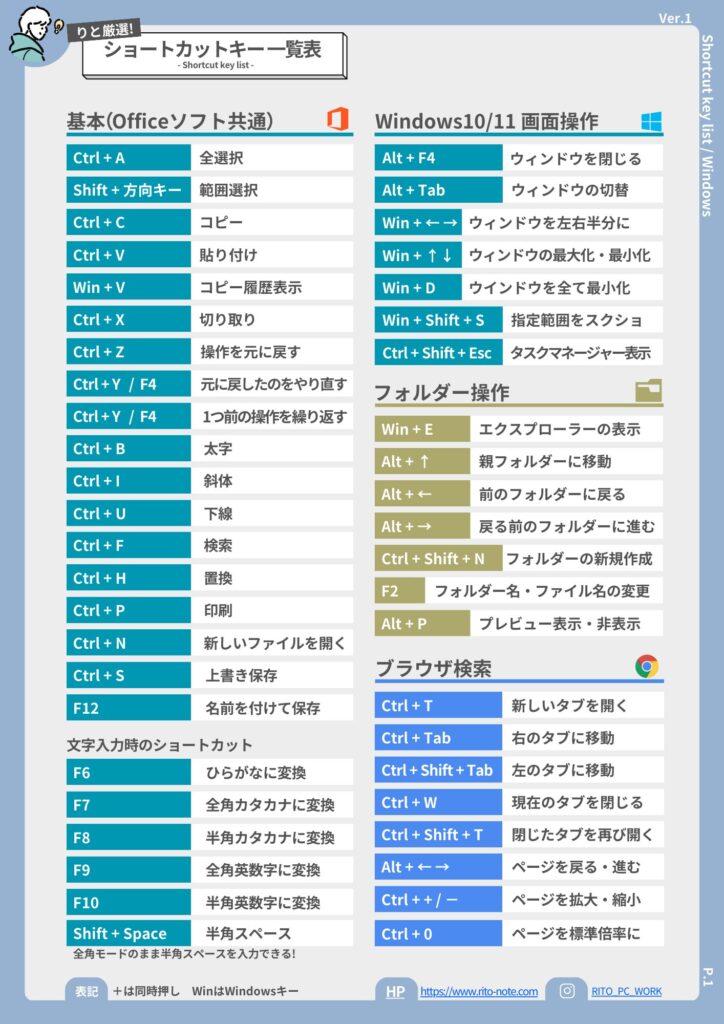Click the ショートカットキー一覧表 title banner
Viewport: 724px width, 1024px height.
[x=213, y=53]
